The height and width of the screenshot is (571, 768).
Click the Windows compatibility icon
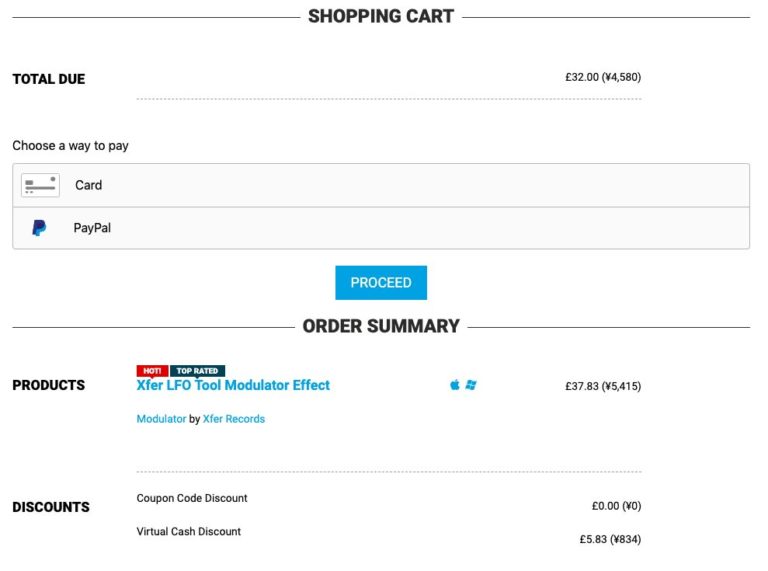pos(471,385)
